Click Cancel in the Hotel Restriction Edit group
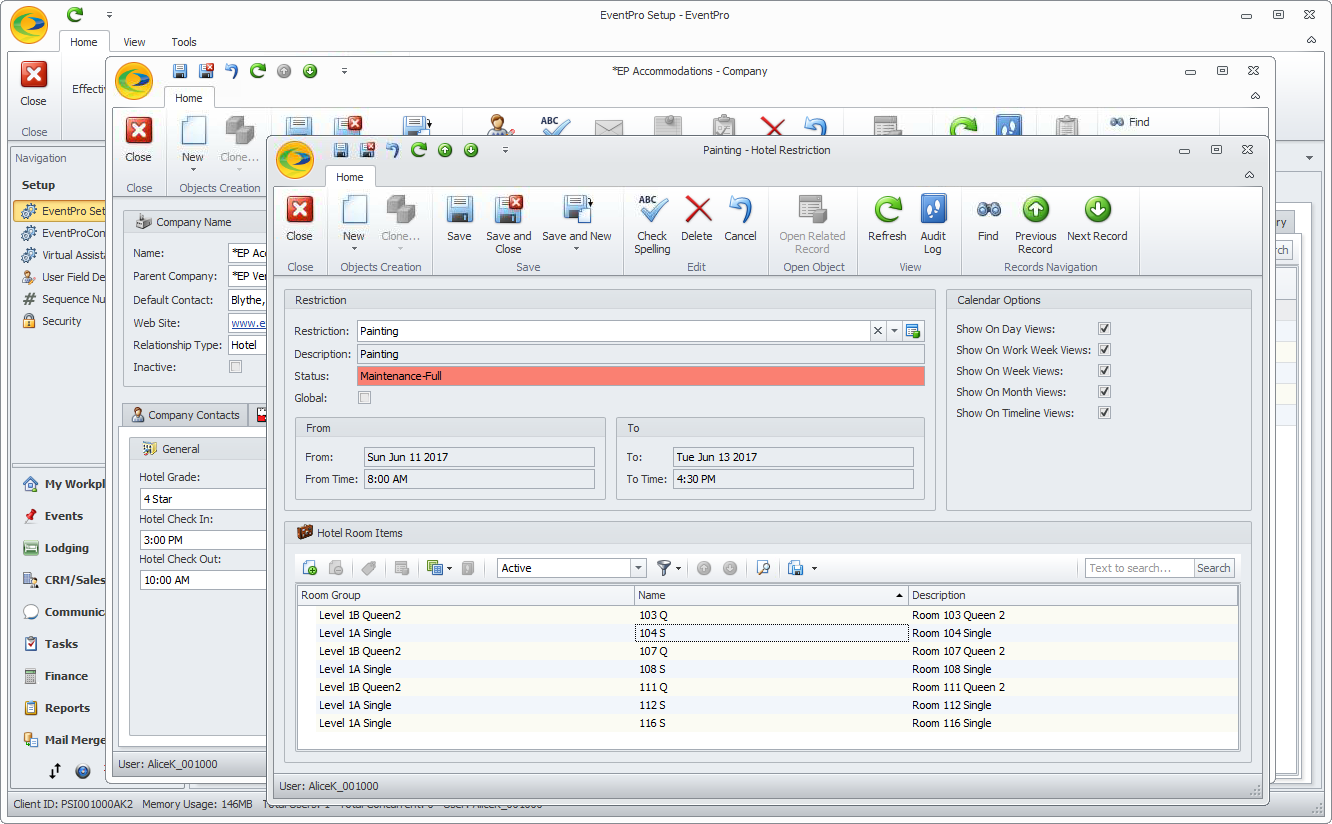This screenshot has width=1332, height=824. [740, 219]
